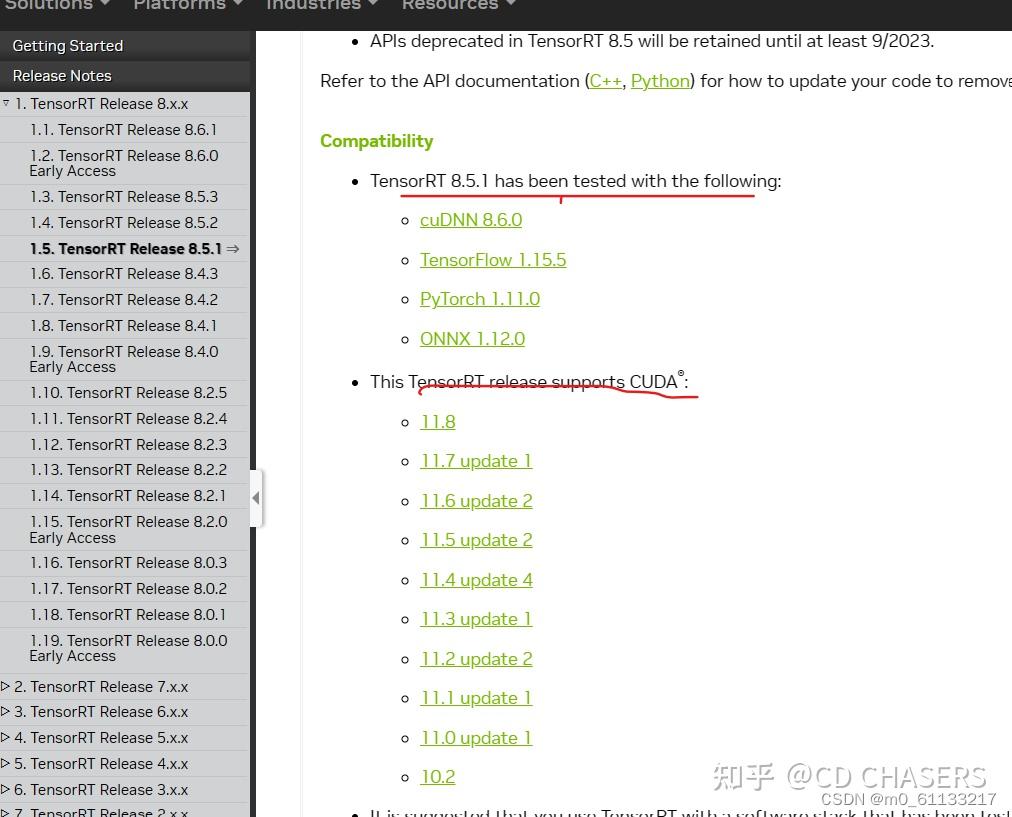1012x817 pixels.
Task: Open the C++ API documentation link
Action: pyautogui.click(x=605, y=81)
